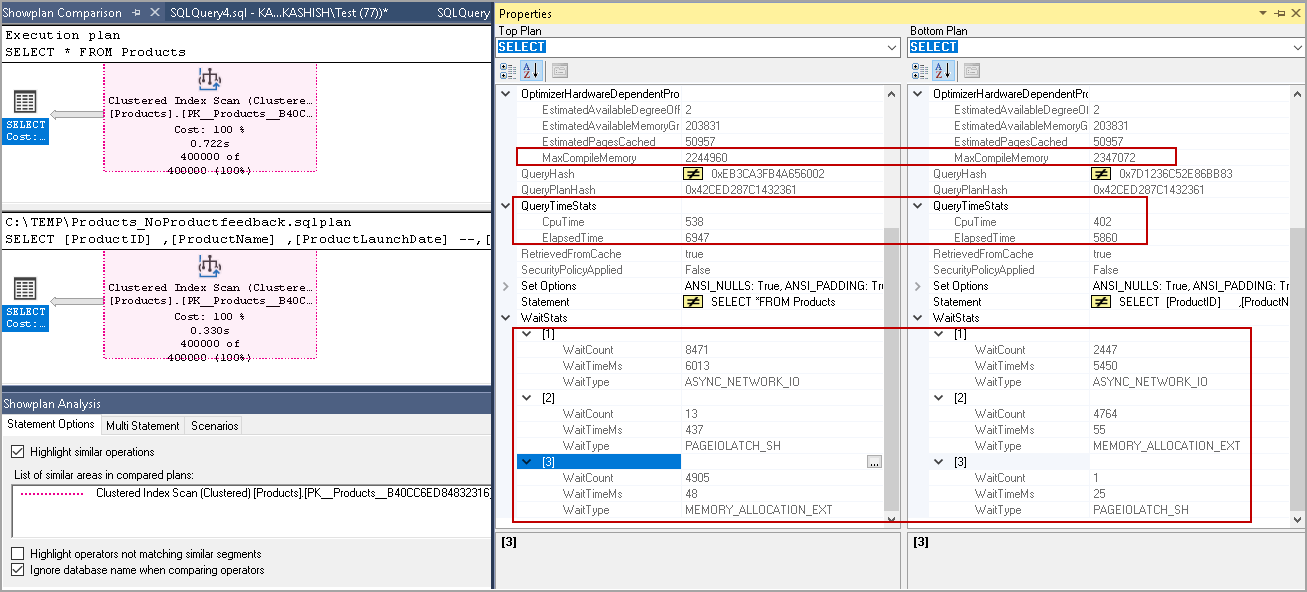The image size is (1307, 592).
Task: Open the Statement Options tab
Action: coord(51,425)
